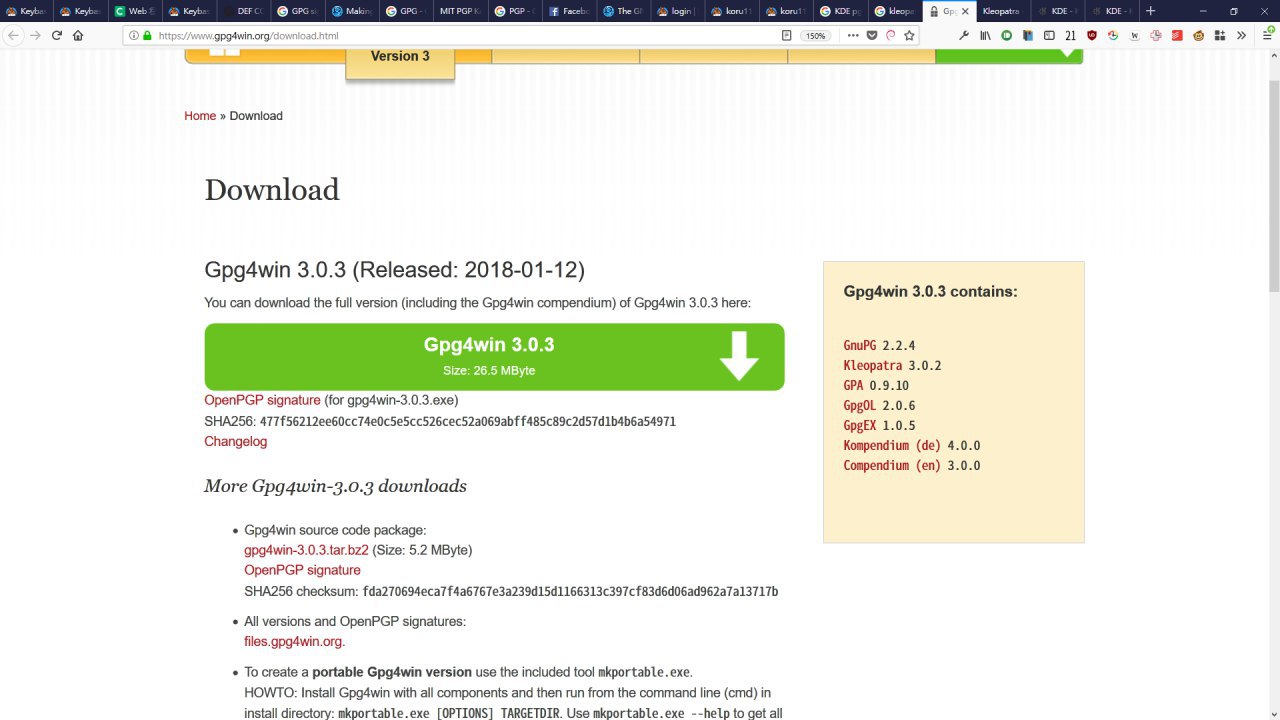Image resolution: width=1280 pixels, height=720 pixels.
Task: Click the multicolor circle extension icon
Action: (x=1113, y=36)
